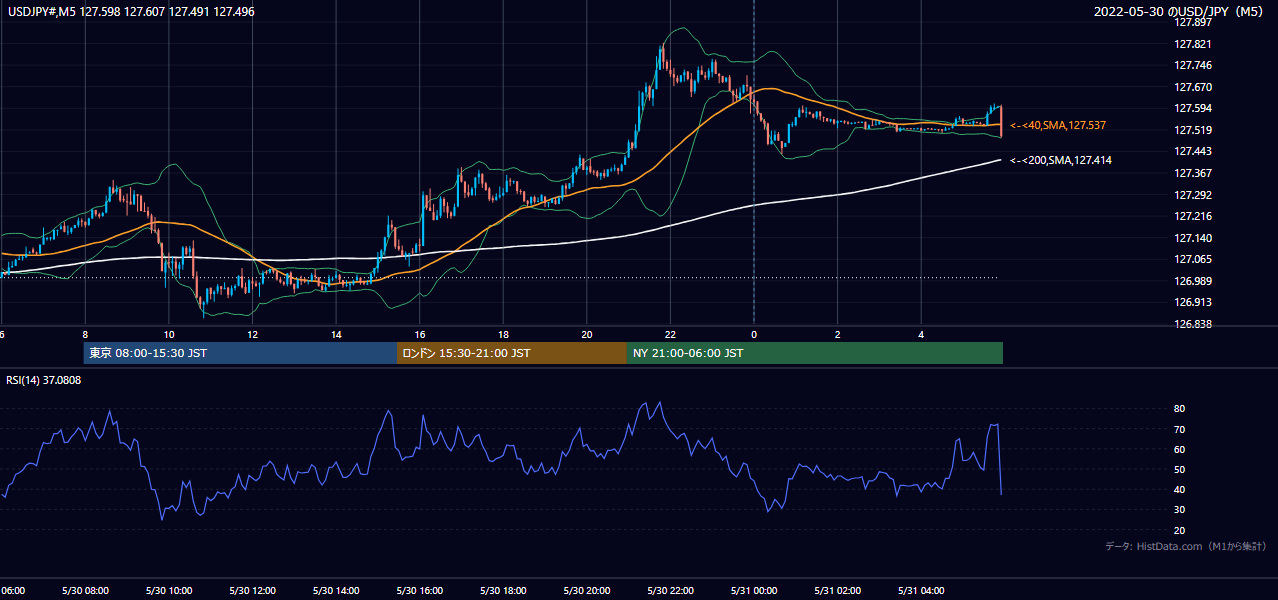
Task: Click the 5/30 20:00 time axis label
Action: click(586, 591)
